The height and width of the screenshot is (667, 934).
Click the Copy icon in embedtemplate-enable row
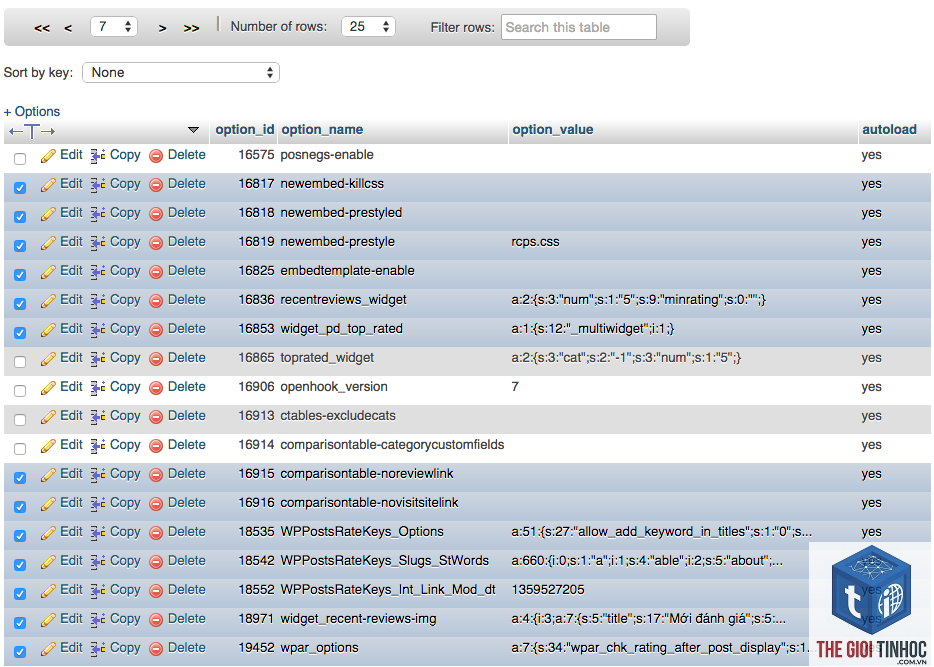tap(98, 272)
